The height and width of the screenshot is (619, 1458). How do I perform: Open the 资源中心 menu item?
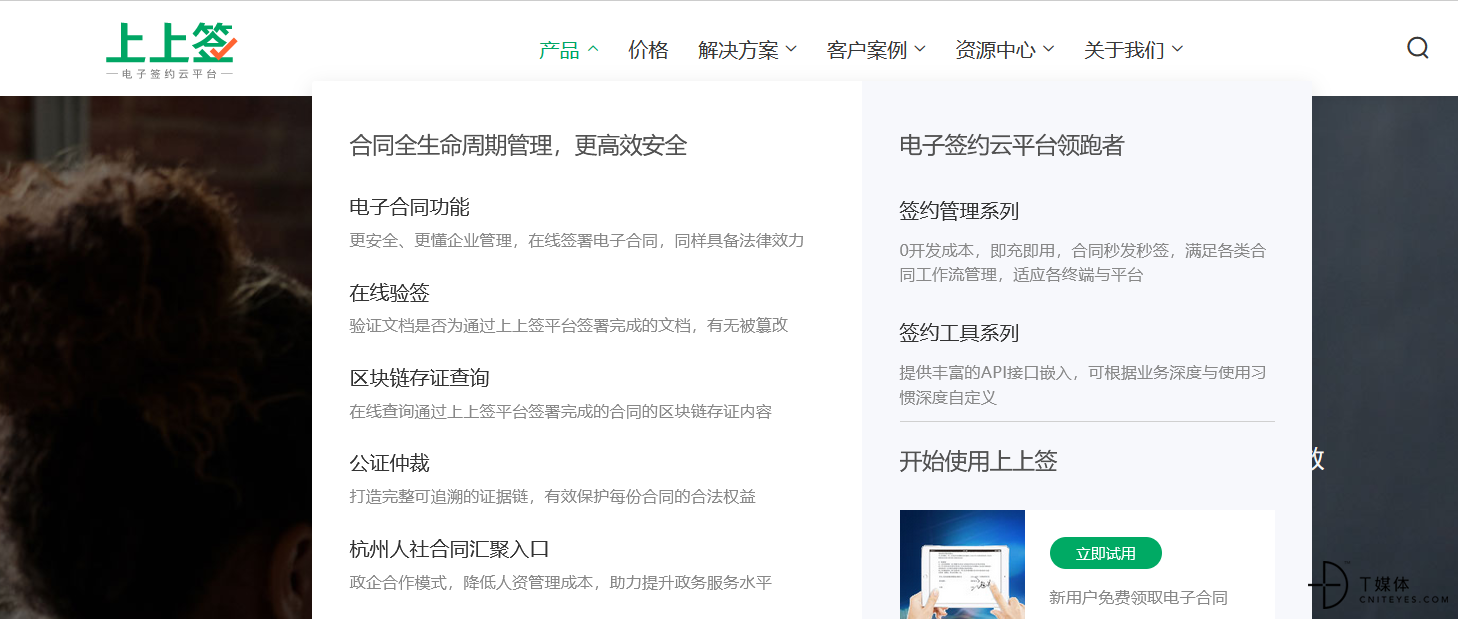pyautogui.click(x=995, y=49)
